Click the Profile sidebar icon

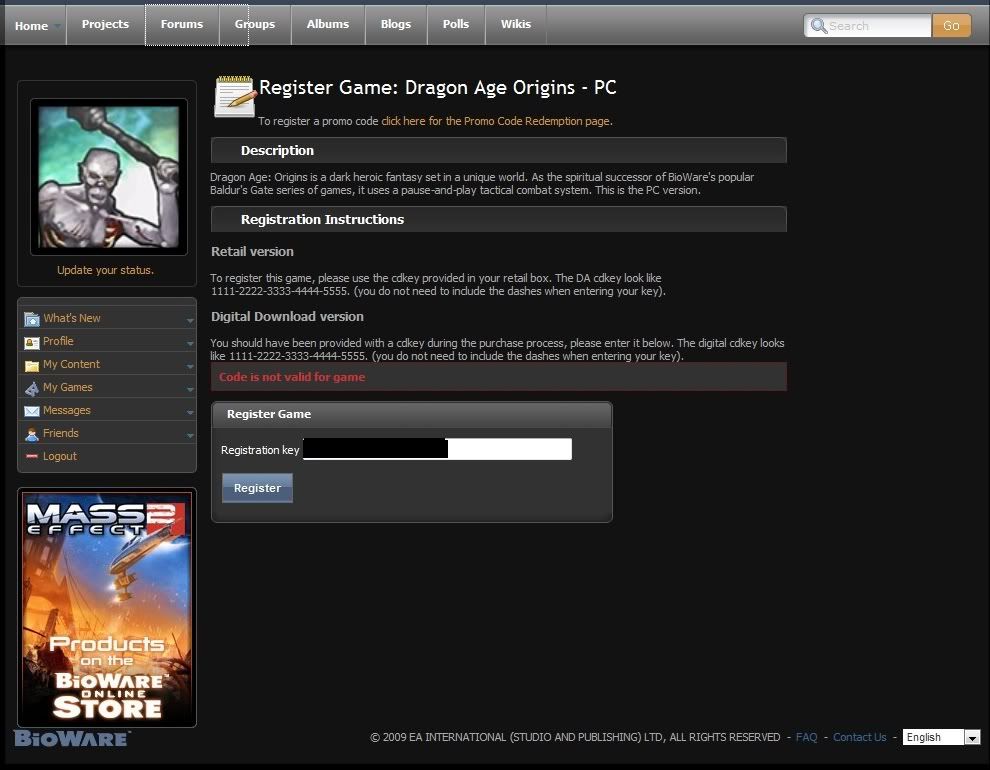coord(32,342)
